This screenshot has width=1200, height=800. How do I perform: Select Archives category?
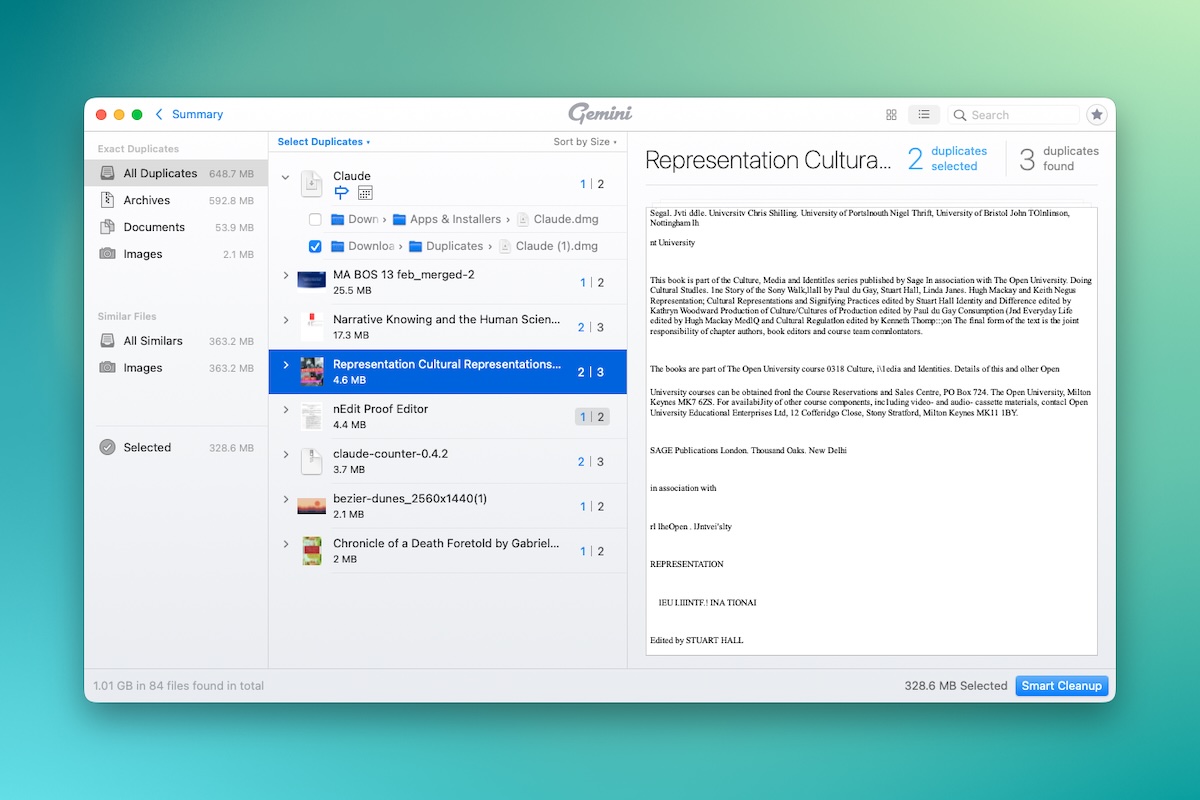point(176,200)
